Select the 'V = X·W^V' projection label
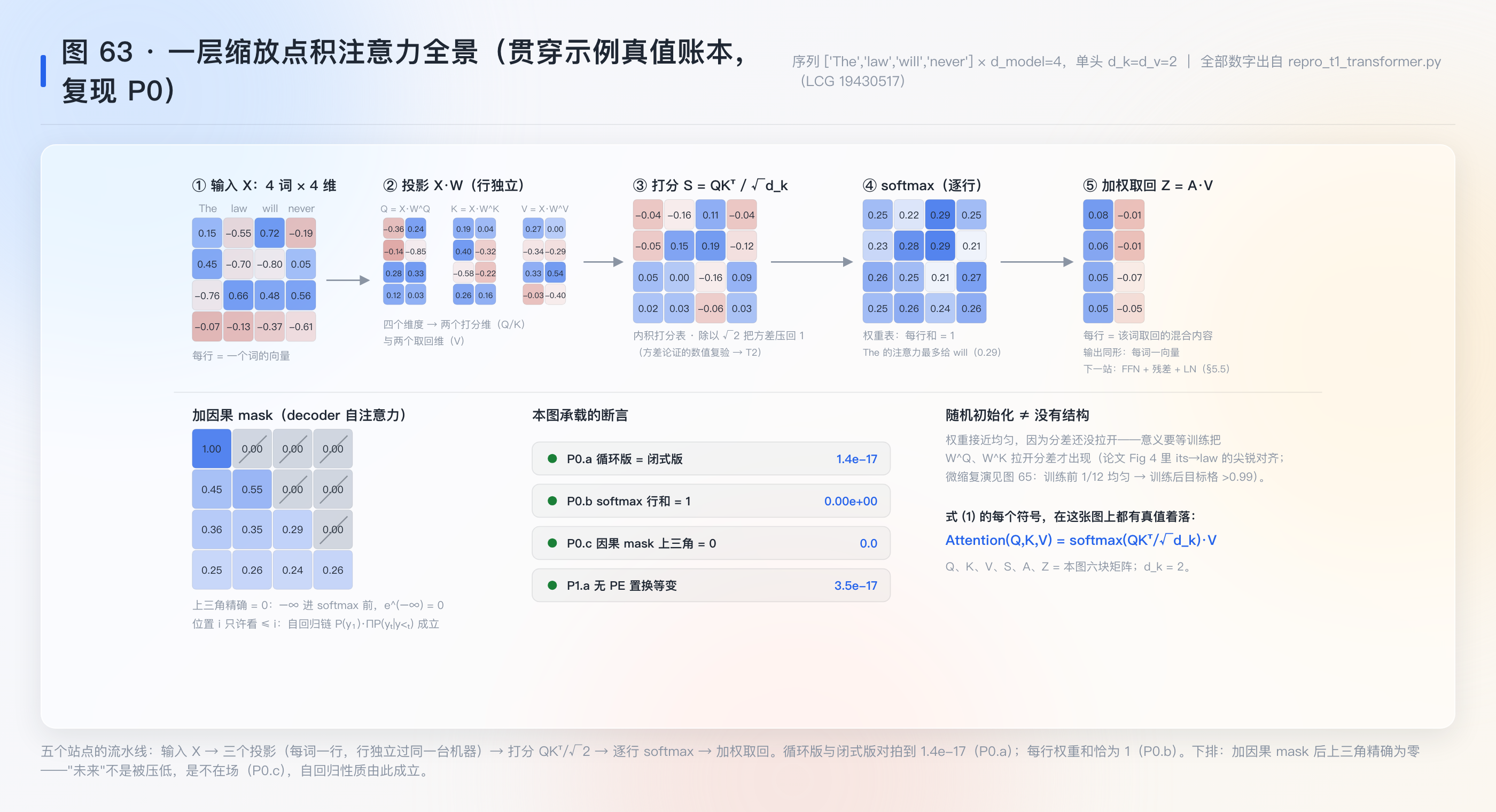This screenshot has width=1496, height=812. point(545,209)
